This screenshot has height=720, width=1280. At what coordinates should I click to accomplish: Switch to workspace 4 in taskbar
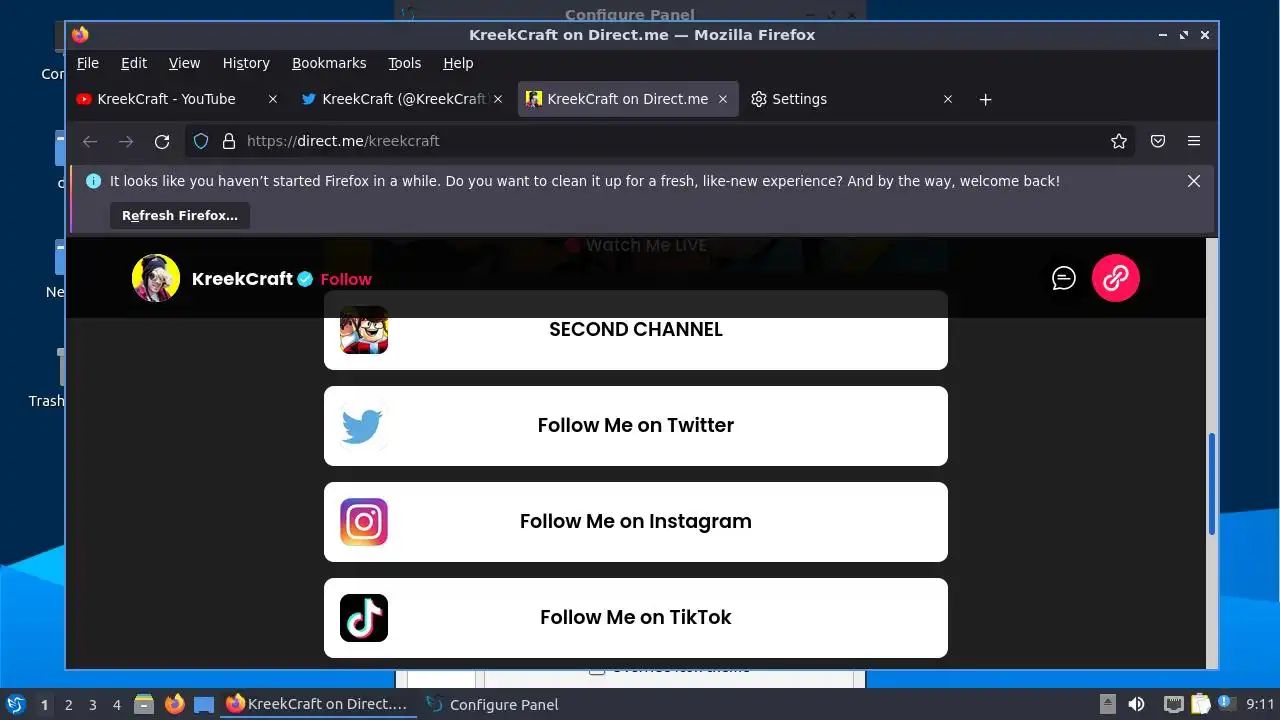tap(117, 704)
